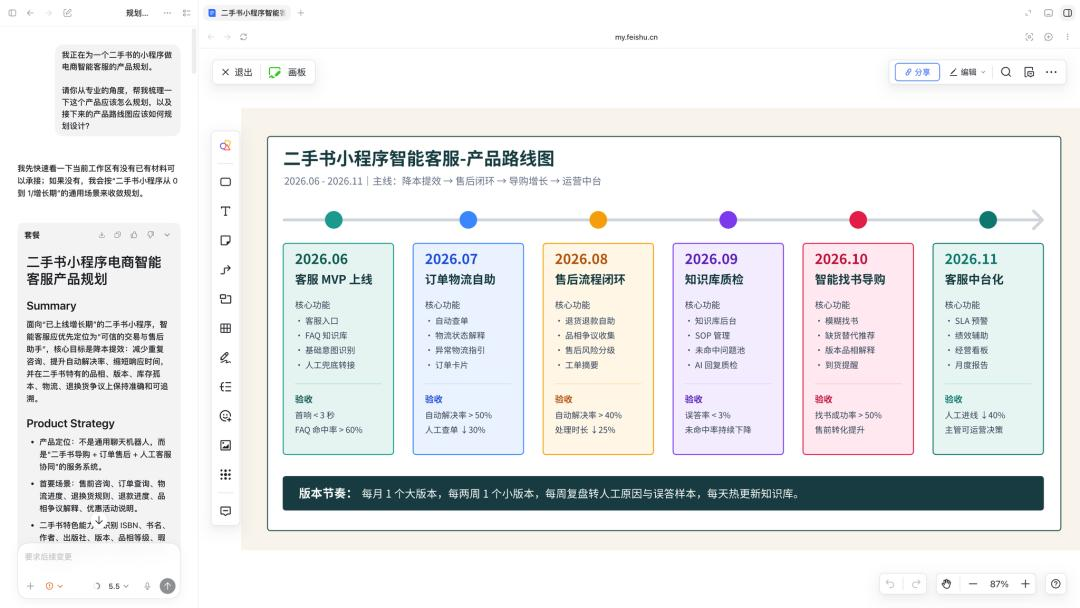1080x608 pixels.
Task: Switch to the 二手书小程序智能 tab
Action: [x=247, y=12]
